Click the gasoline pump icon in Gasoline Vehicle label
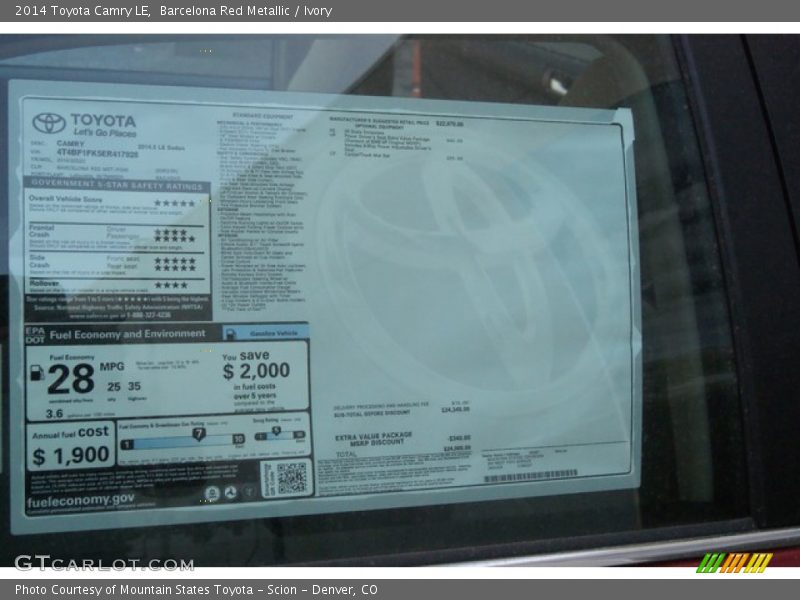This screenshot has width=800, height=600. (230, 334)
